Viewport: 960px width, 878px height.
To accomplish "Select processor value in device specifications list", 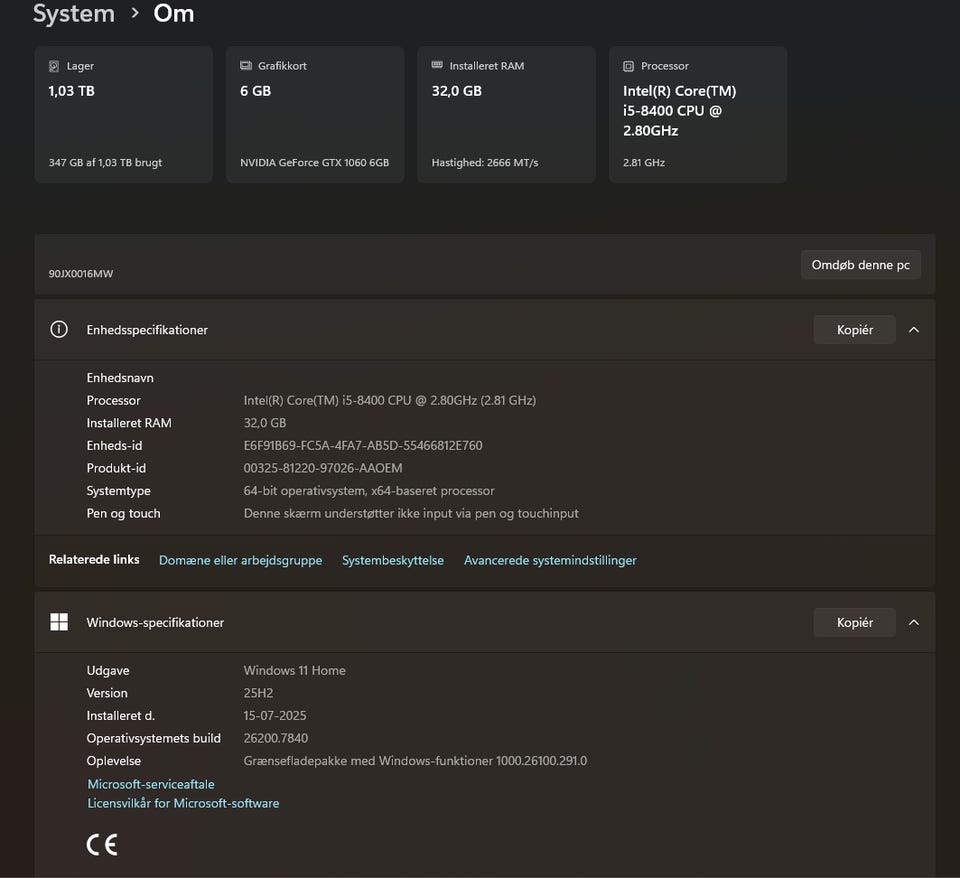I will tap(389, 400).
